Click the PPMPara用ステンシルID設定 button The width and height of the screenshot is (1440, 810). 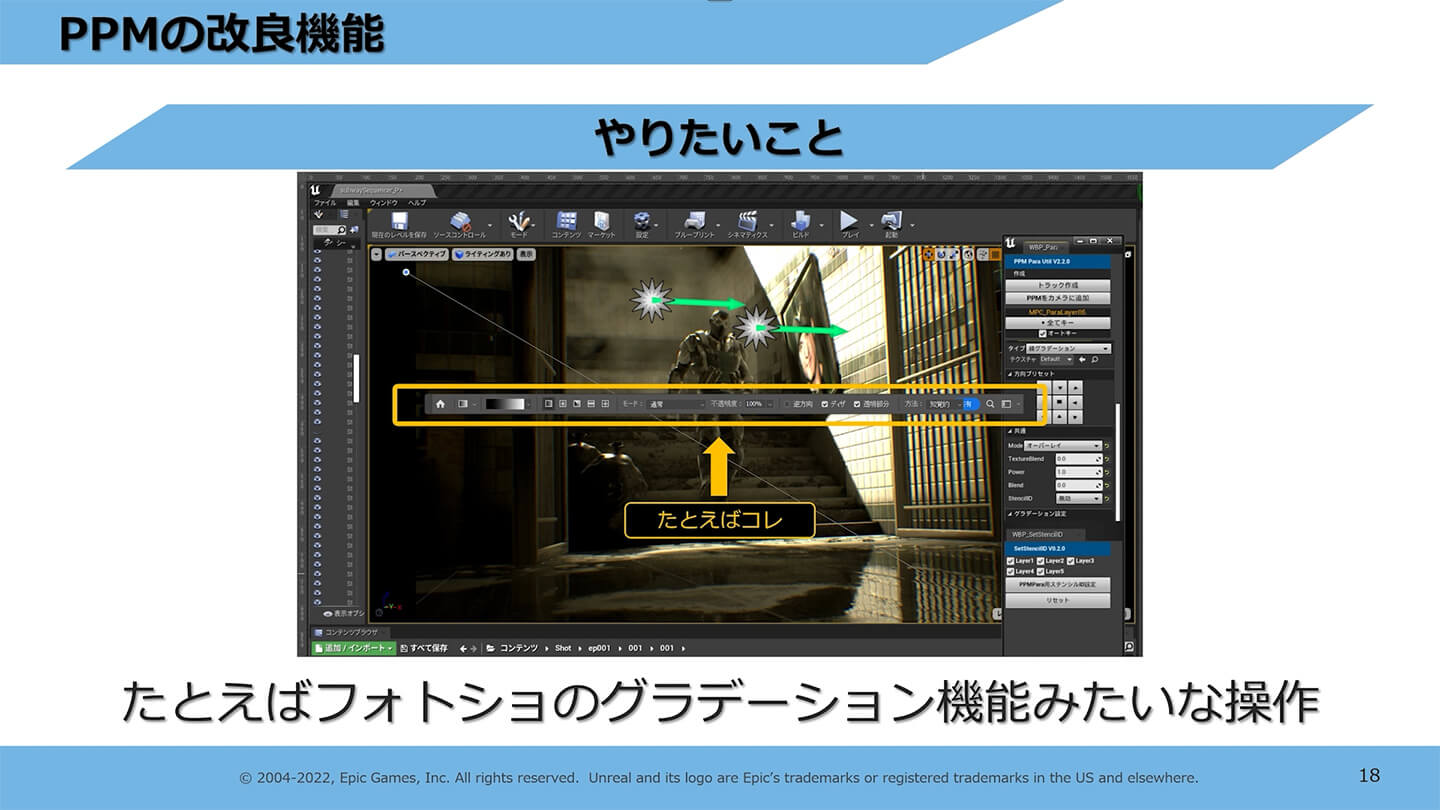point(1059,584)
